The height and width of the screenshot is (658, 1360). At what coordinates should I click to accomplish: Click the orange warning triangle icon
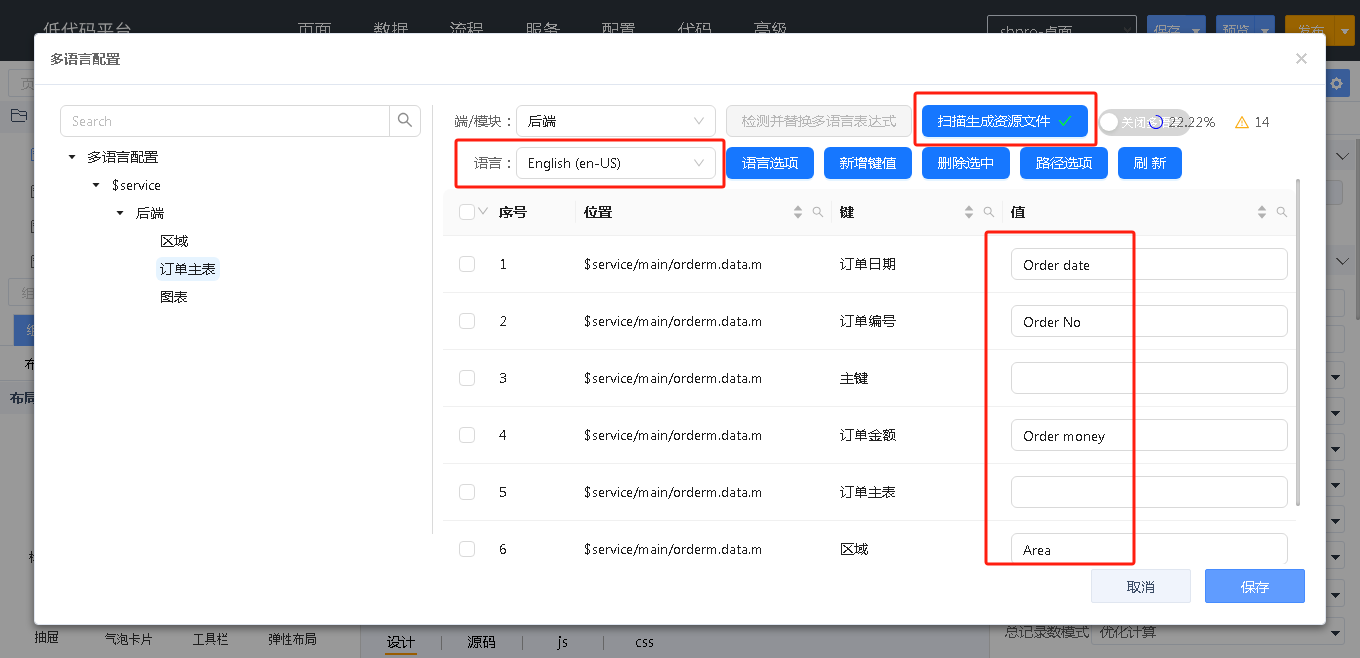click(1242, 122)
